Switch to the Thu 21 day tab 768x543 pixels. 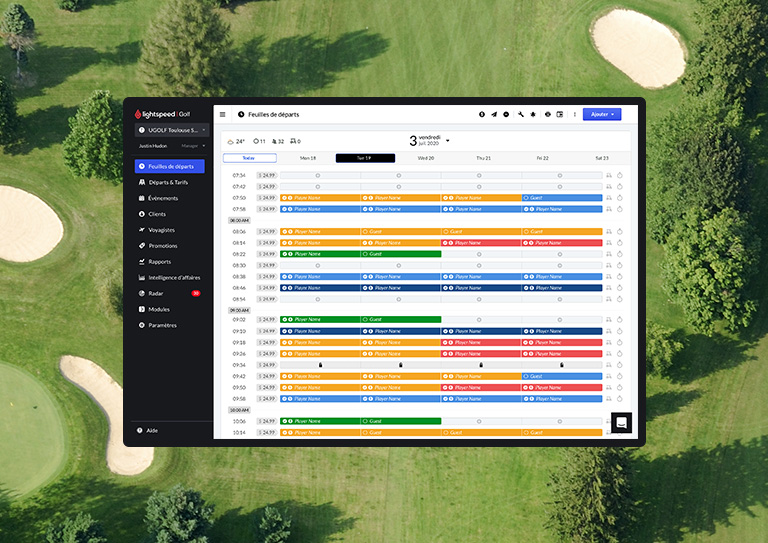(483, 158)
